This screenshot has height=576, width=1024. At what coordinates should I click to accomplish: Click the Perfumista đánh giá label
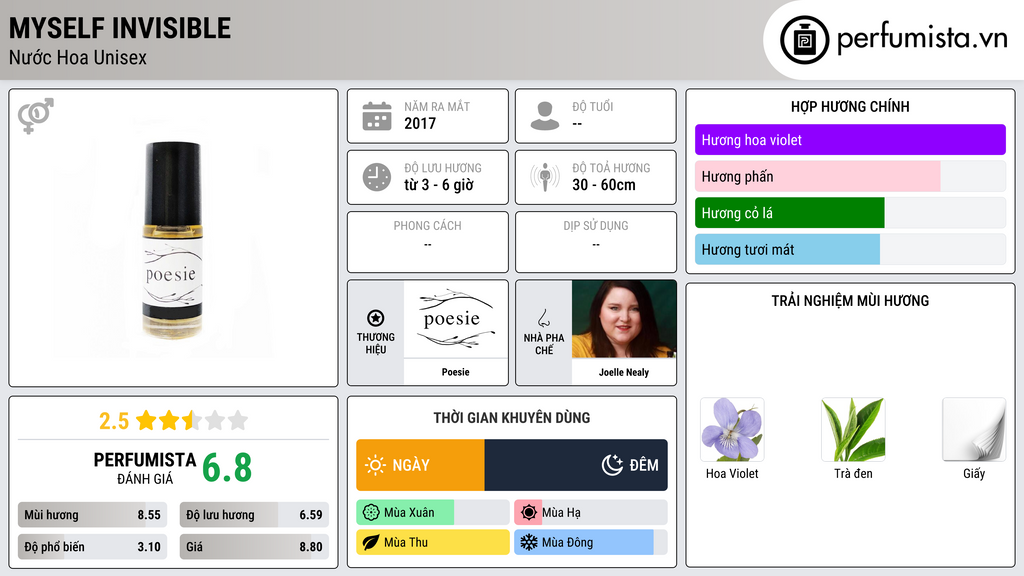[x=145, y=468]
